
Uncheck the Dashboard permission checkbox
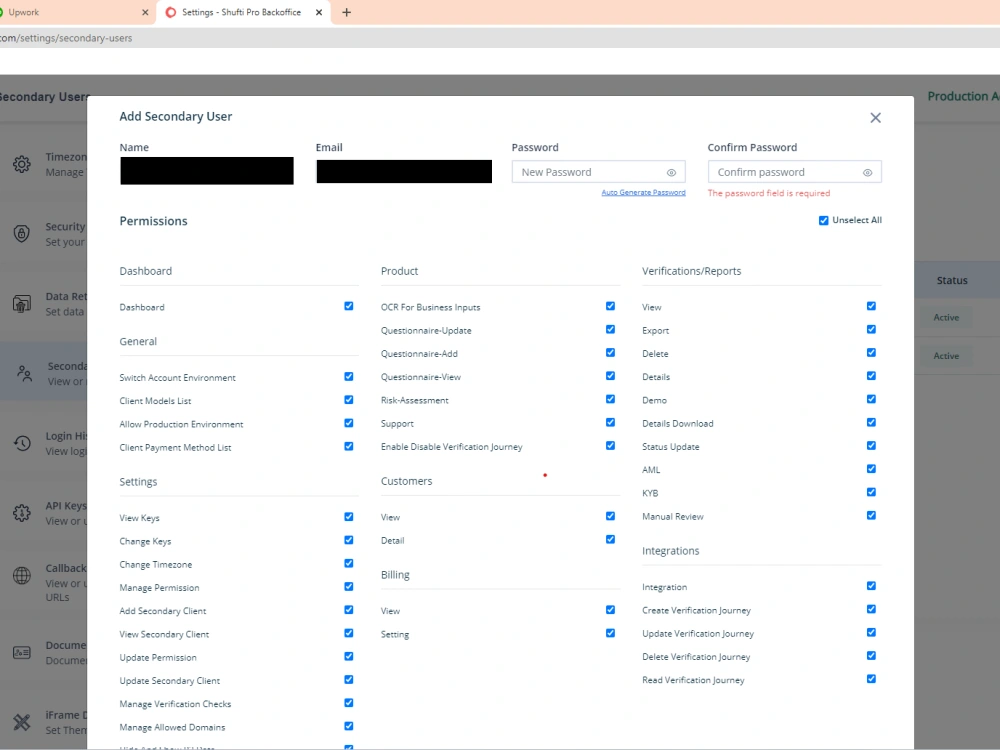point(349,306)
